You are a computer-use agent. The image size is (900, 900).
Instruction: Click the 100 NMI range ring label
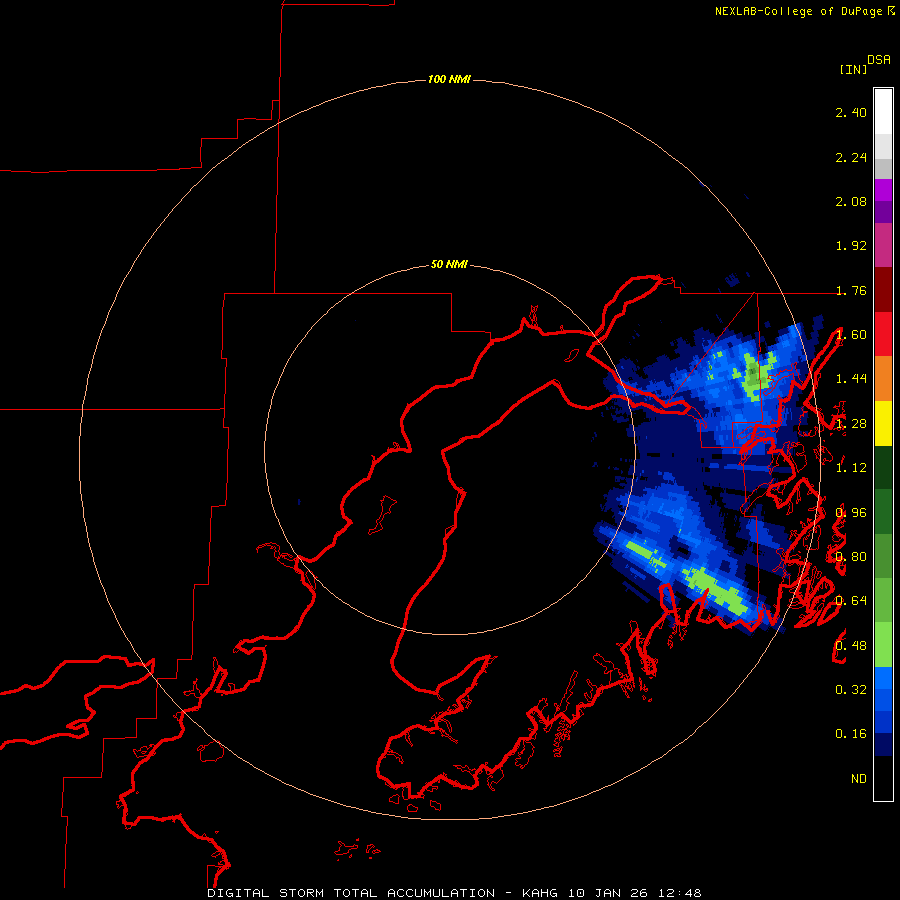pos(449,79)
